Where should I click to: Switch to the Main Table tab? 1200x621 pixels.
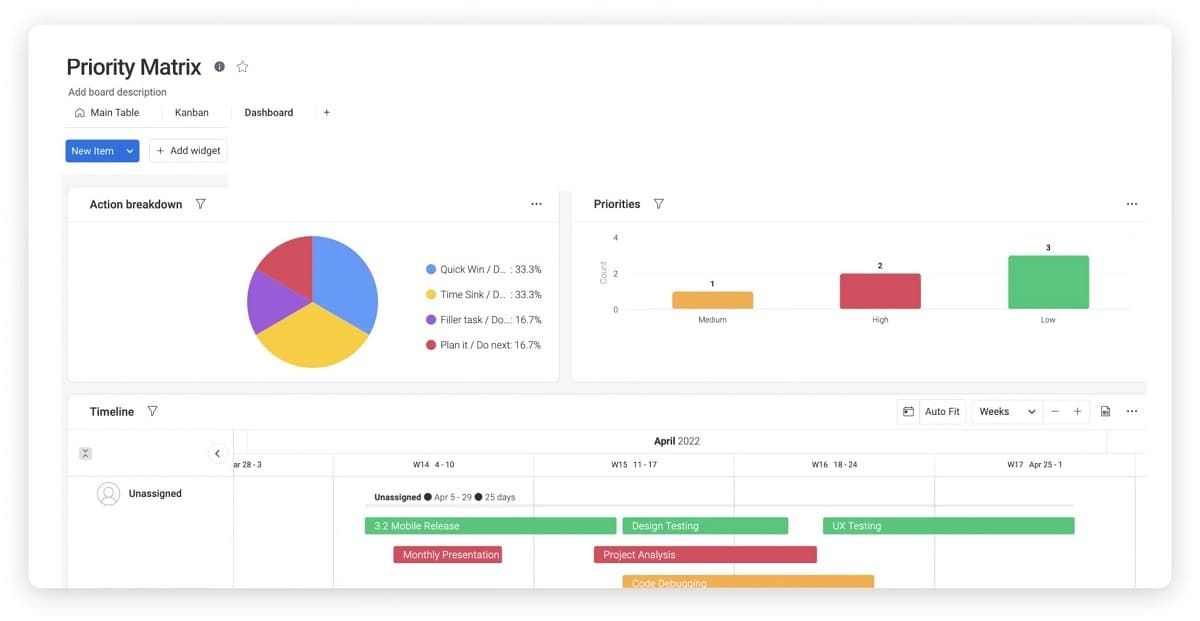pos(106,112)
